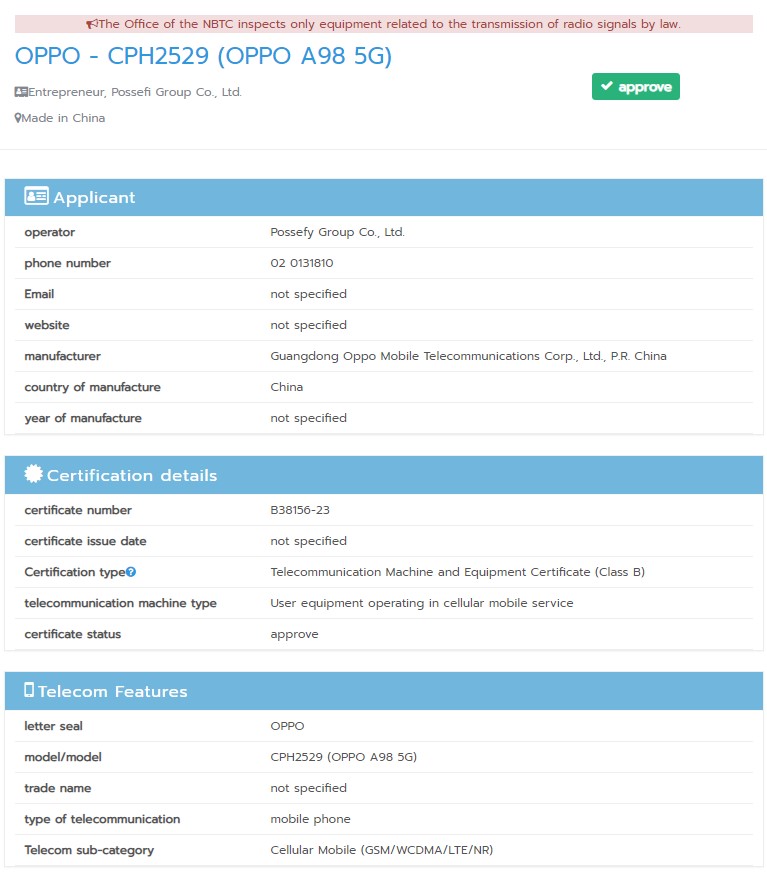
Task: Select country of manufacture value China
Action: tap(287, 387)
